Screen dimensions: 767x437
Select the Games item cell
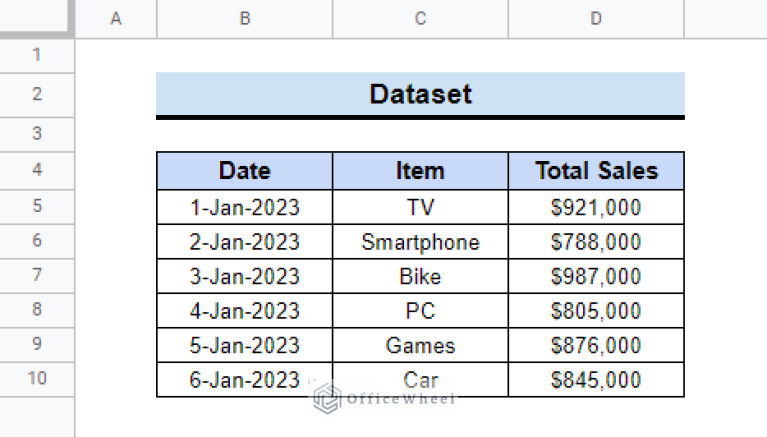pyautogui.click(x=420, y=345)
